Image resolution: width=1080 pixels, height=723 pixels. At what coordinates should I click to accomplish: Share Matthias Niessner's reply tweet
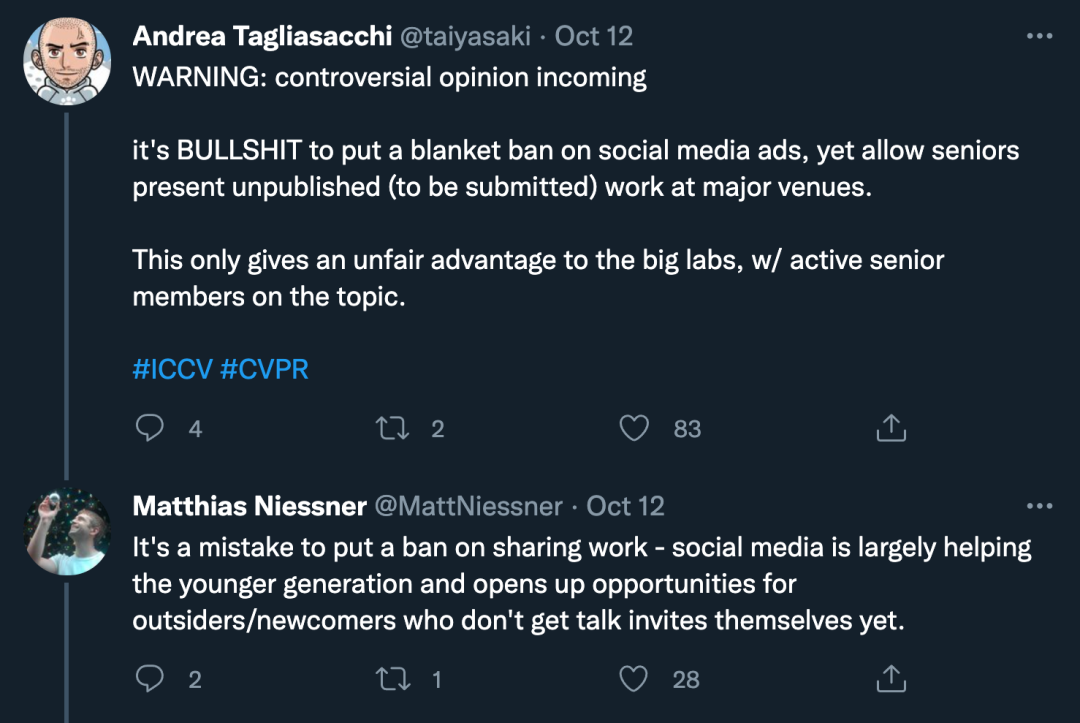click(x=890, y=680)
